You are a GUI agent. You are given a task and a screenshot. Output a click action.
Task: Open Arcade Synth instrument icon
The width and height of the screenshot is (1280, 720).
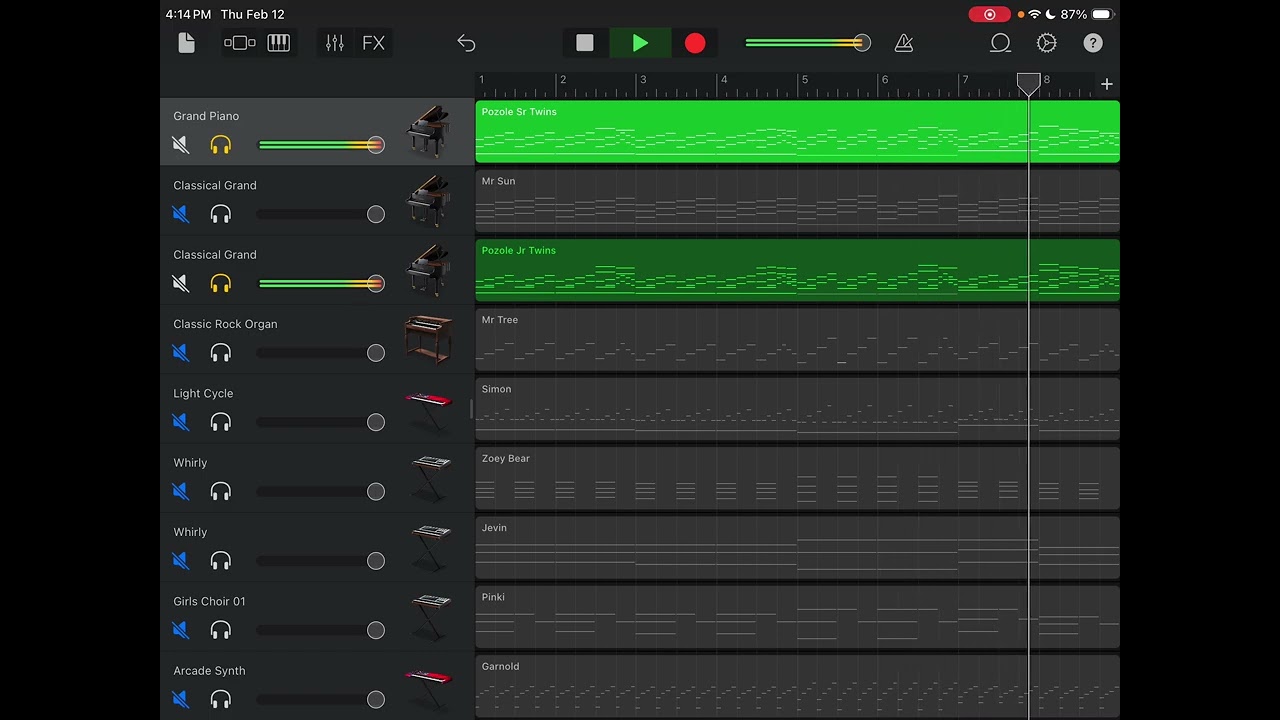[x=428, y=688]
